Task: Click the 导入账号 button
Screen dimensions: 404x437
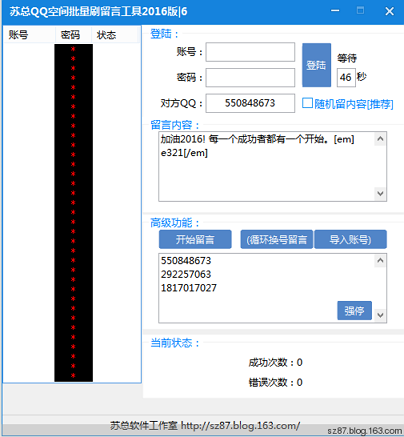Action: point(350,239)
